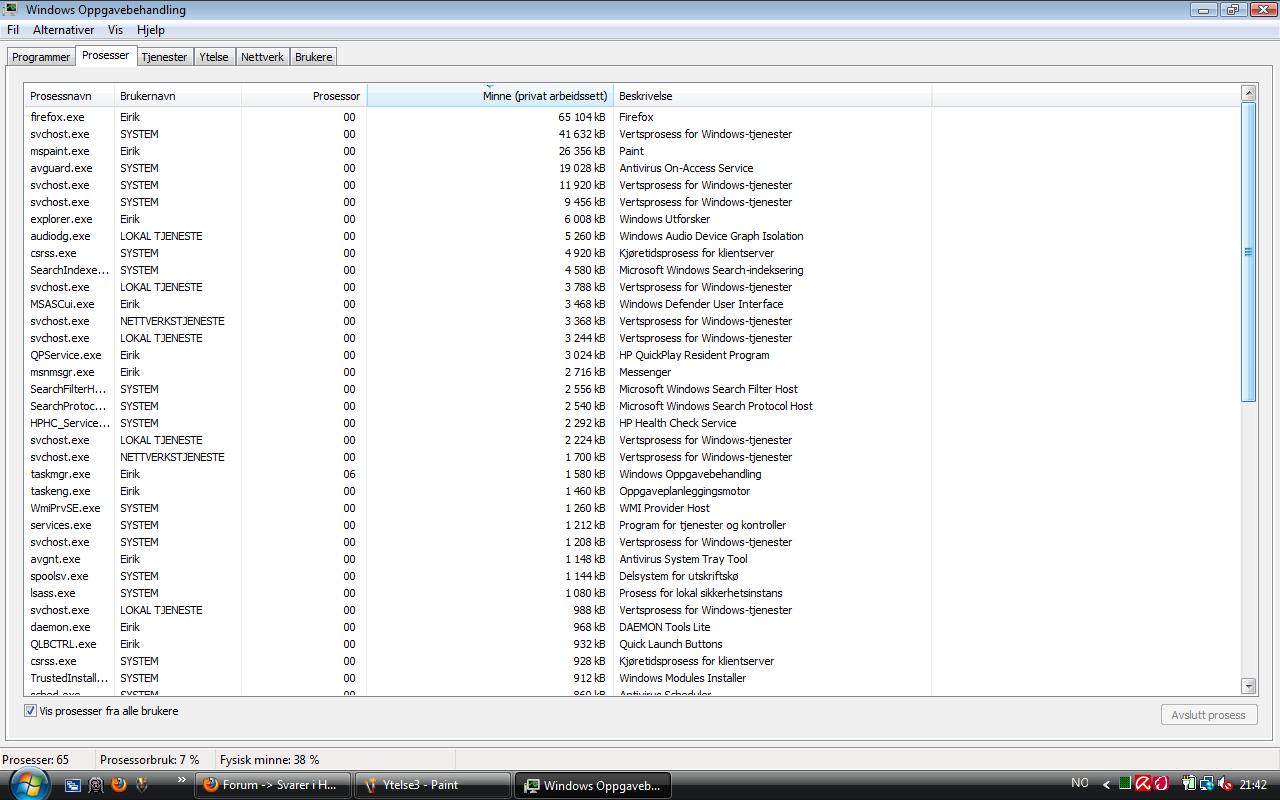Sort by the Brukernavn column header
The width and height of the screenshot is (1280, 800).
click(x=177, y=96)
